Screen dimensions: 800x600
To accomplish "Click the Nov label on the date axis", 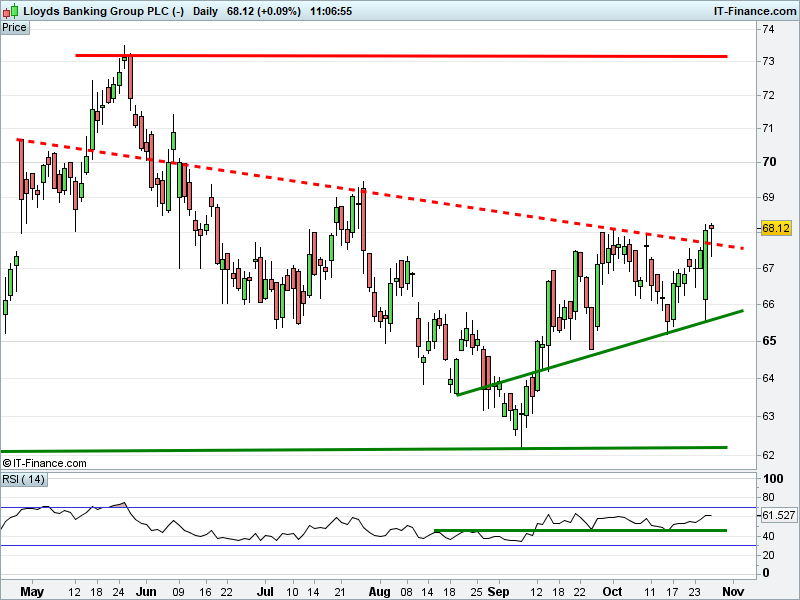I will tap(734, 592).
